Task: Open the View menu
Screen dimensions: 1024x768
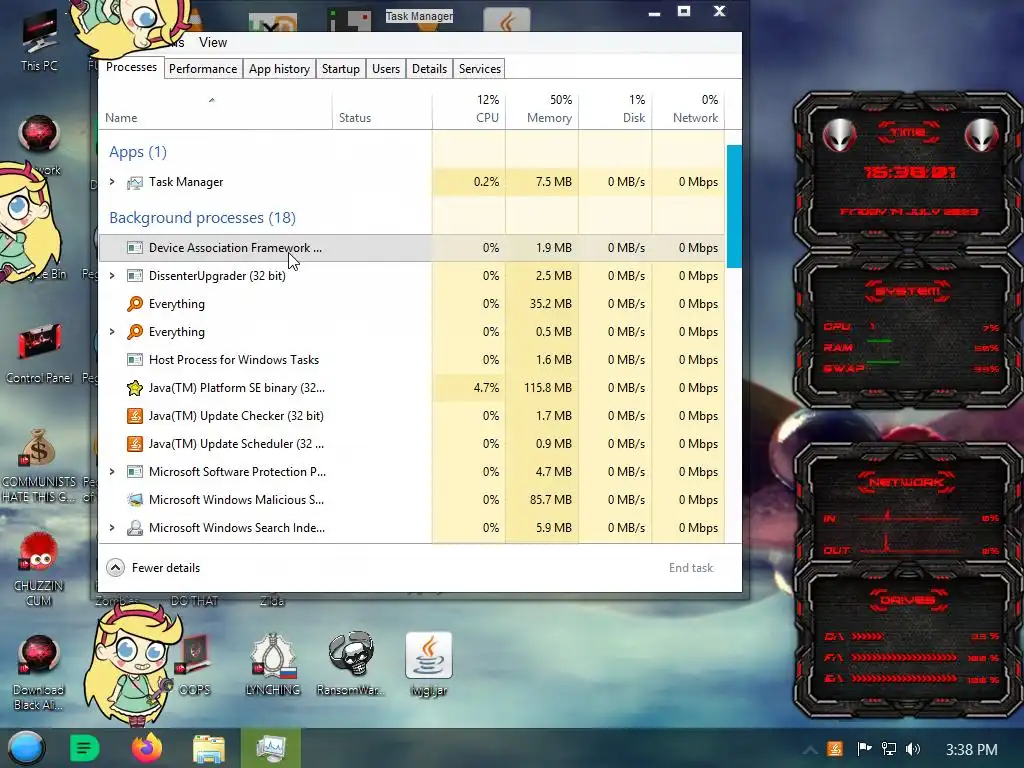Action: click(213, 42)
